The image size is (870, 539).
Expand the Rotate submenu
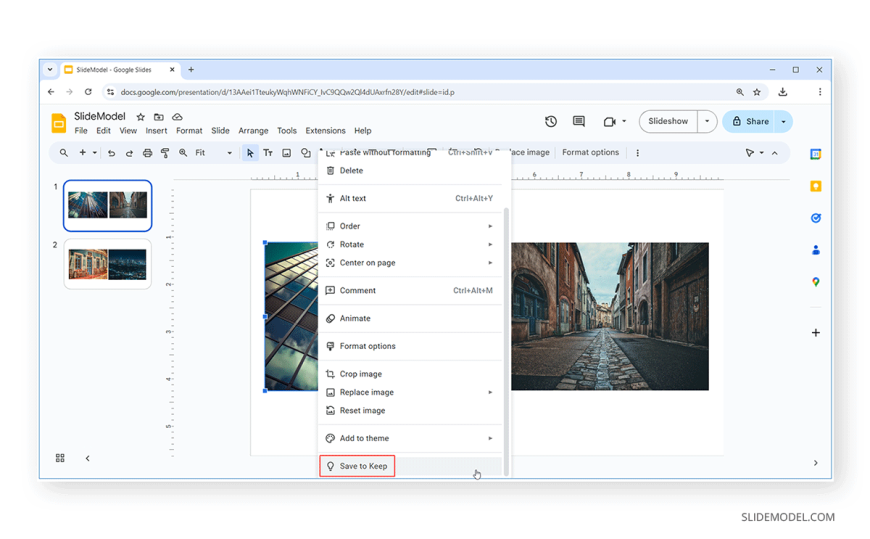click(x=411, y=244)
